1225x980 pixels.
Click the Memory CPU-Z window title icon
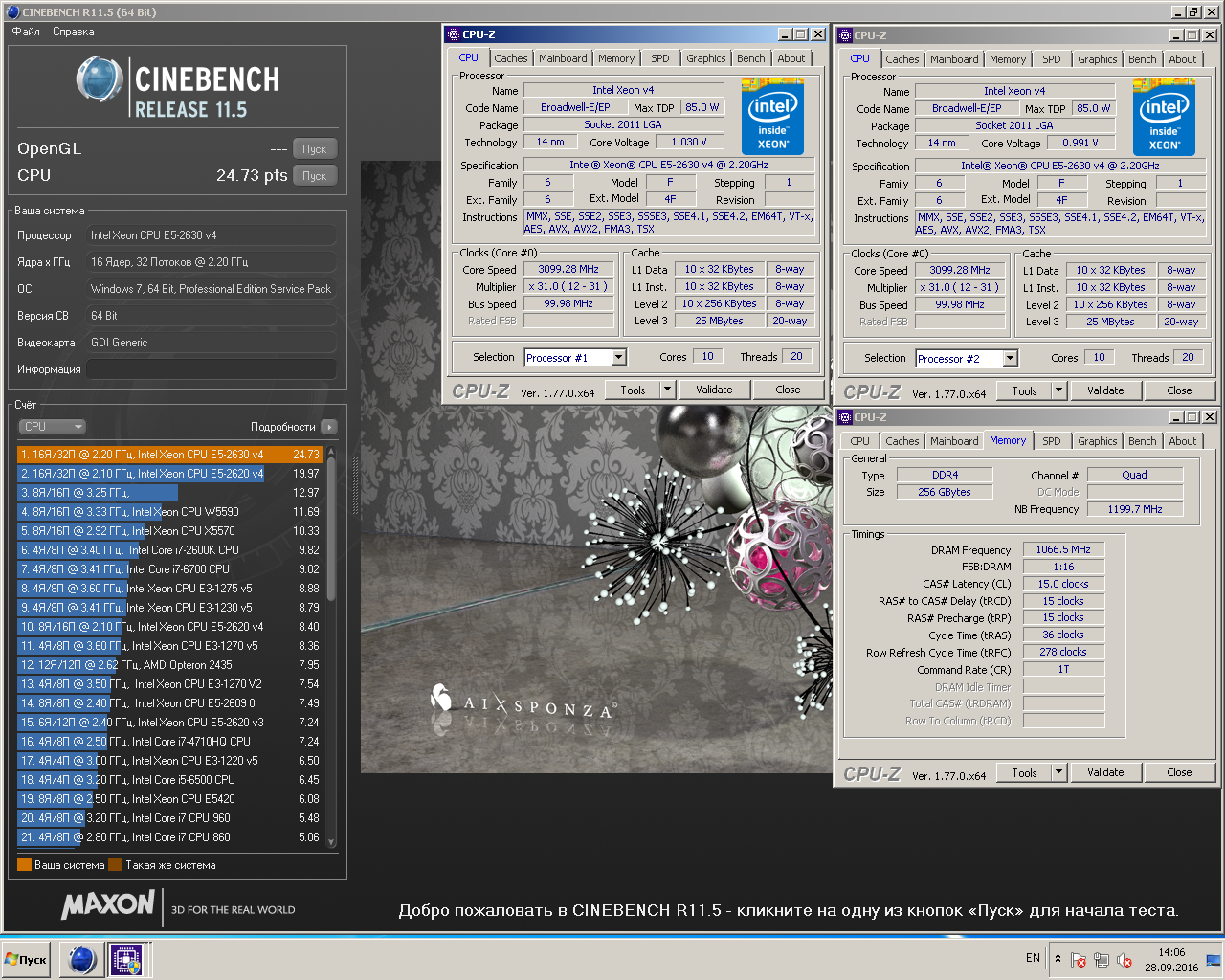pyautogui.click(x=845, y=417)
